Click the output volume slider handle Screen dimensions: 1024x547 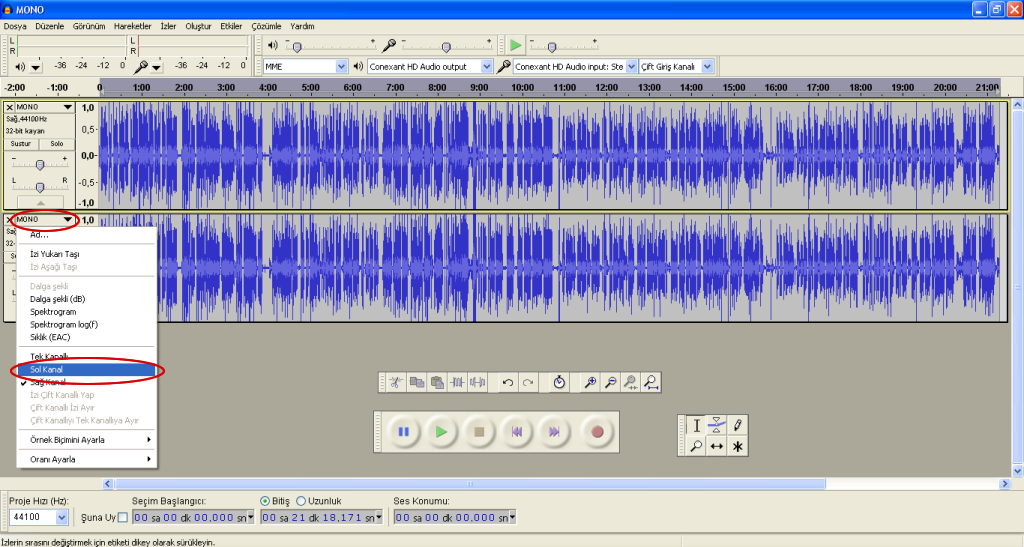[296, 47]
